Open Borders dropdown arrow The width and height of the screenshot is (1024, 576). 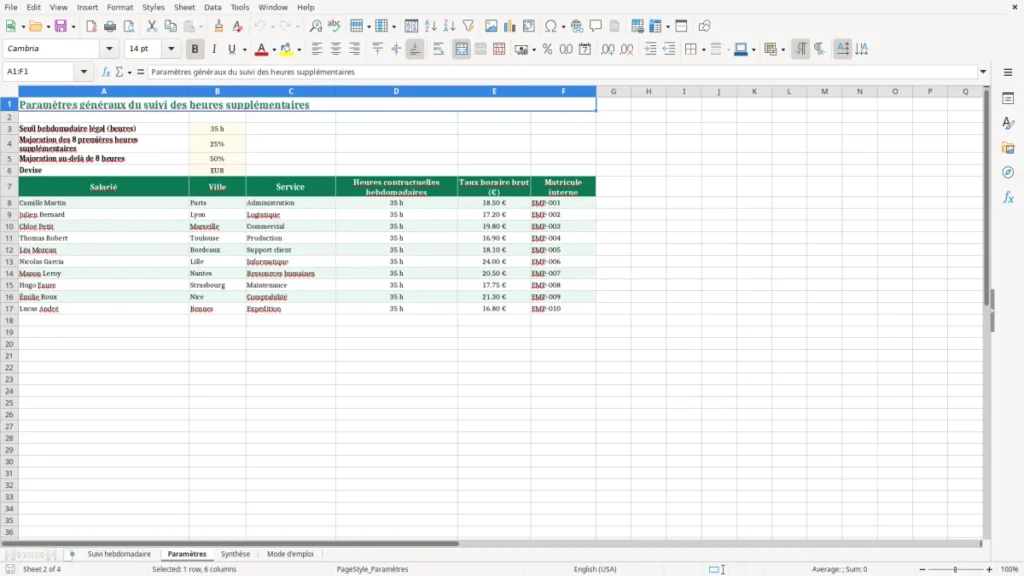tap(703, 50)
